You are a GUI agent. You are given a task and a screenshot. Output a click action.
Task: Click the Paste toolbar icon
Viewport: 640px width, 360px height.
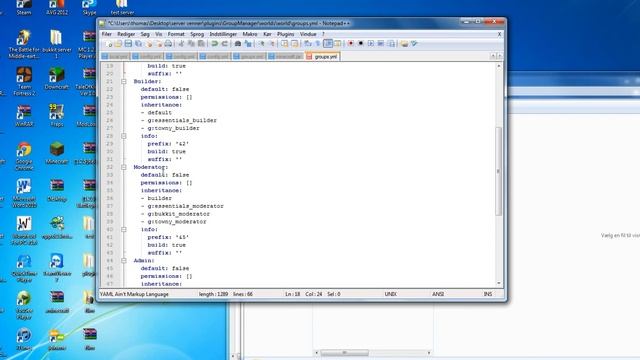click(201, 44)
